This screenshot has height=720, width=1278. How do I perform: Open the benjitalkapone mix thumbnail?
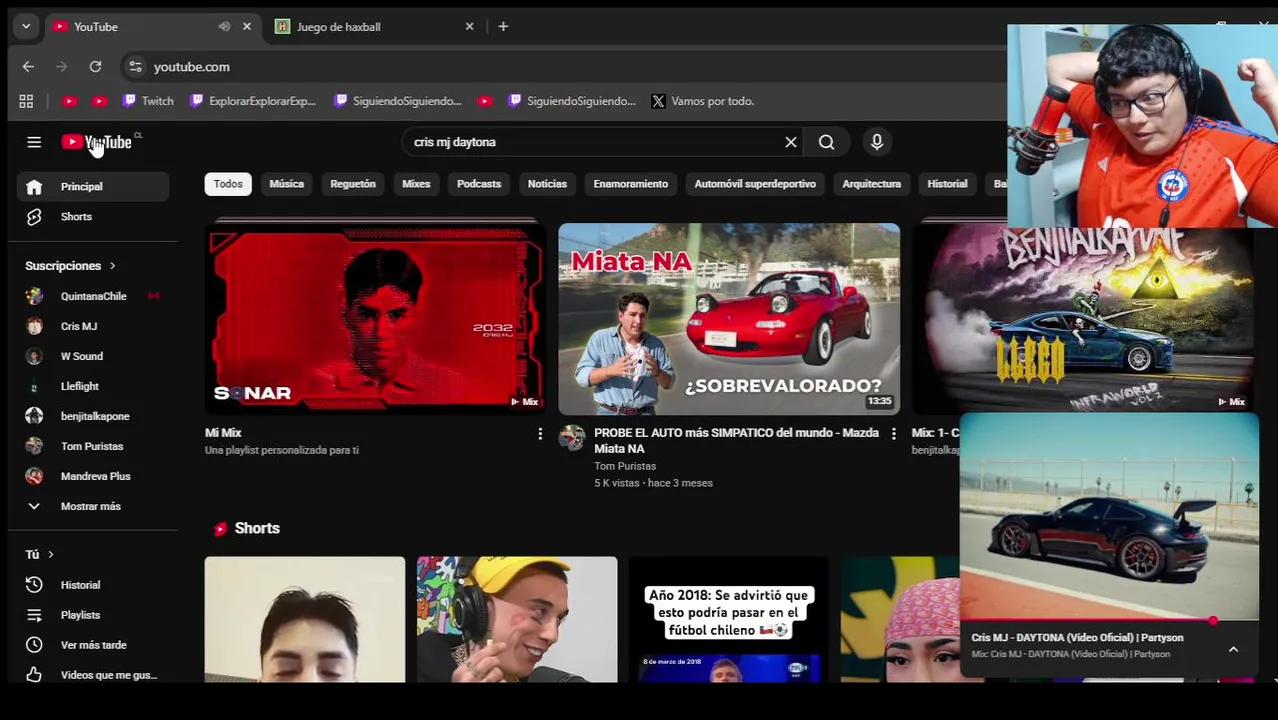pos(1083,318)
